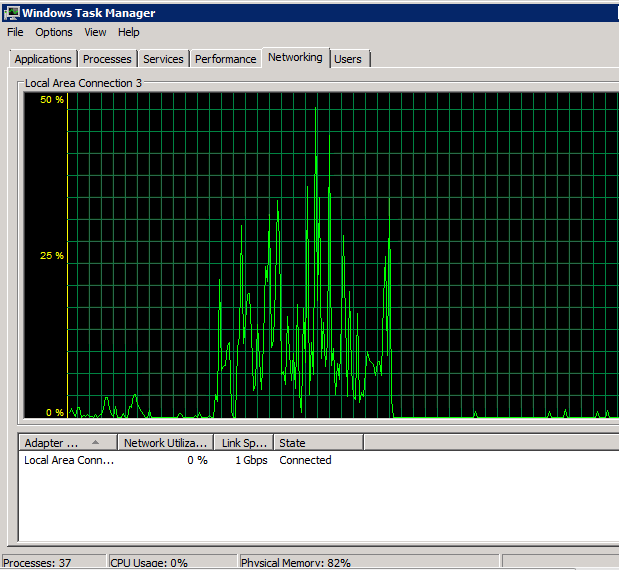Click the 1 Gbps link speed value
Image resolution: width=619 pixels, height=570 pixels.
[x=251, y=460]
